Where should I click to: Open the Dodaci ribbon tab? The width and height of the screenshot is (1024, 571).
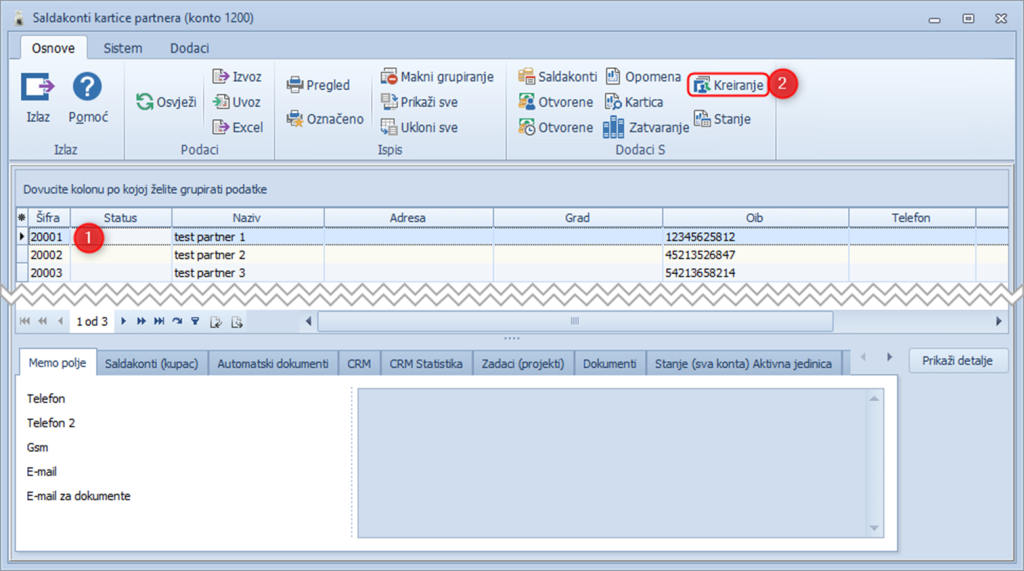[189, 48]
